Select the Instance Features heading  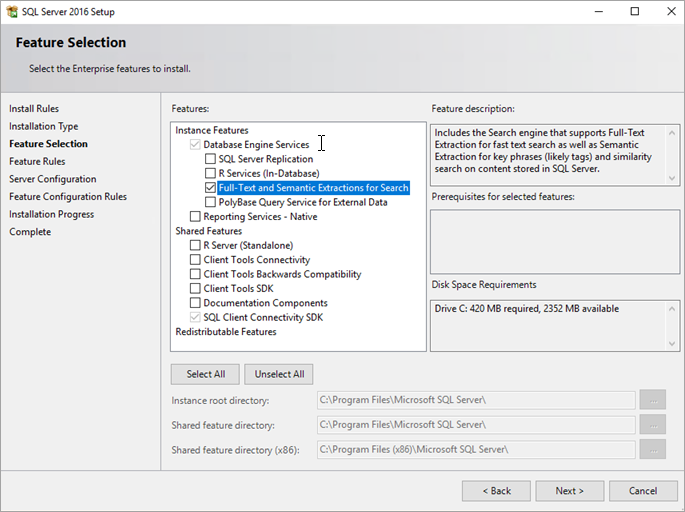212,130
